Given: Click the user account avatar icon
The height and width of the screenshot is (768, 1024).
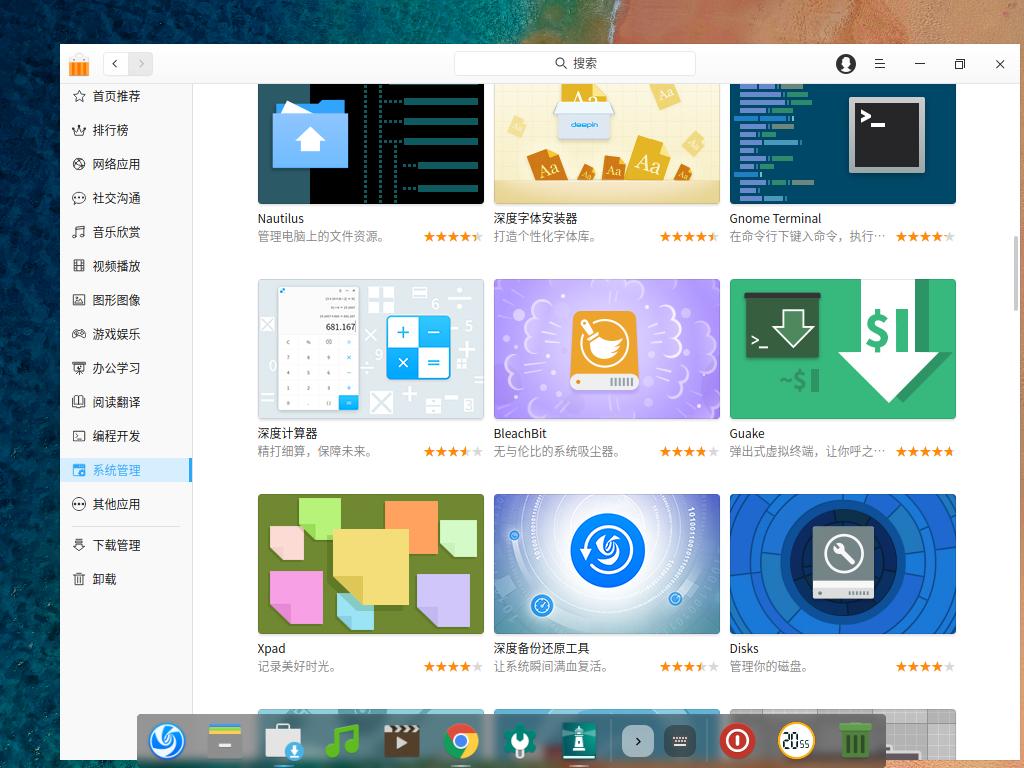Looking at the screenshot, I should click(846, 64).
